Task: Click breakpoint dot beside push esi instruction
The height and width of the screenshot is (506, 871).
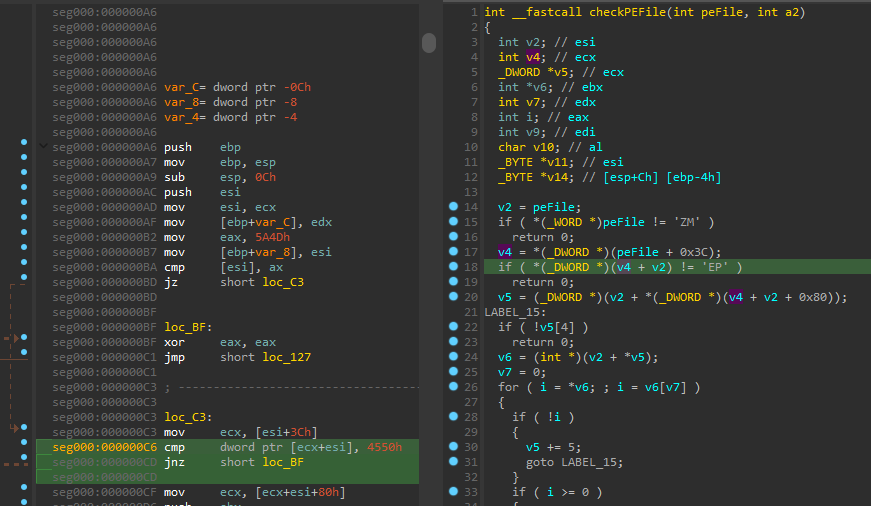Action: pyautogui.click(x=24, y=187)
